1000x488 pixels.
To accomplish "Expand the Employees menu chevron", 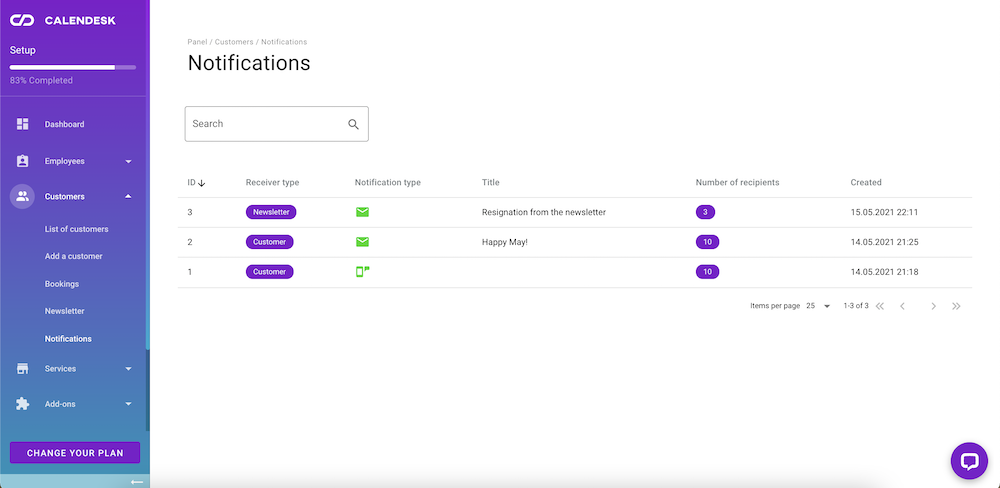I will tap(128, 161).
